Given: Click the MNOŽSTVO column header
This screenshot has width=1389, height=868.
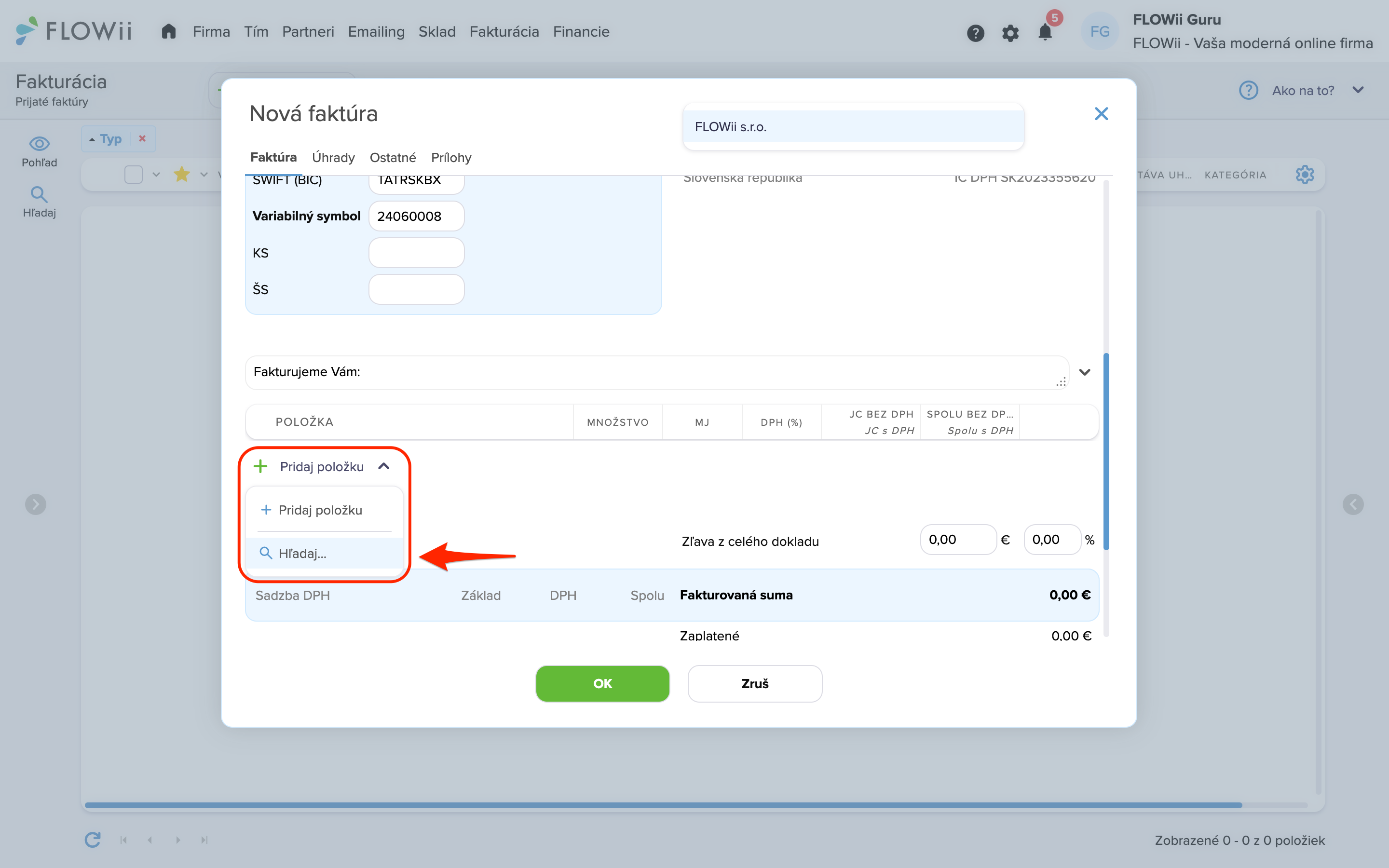Looking at the screenshot, I should point(618,422).
